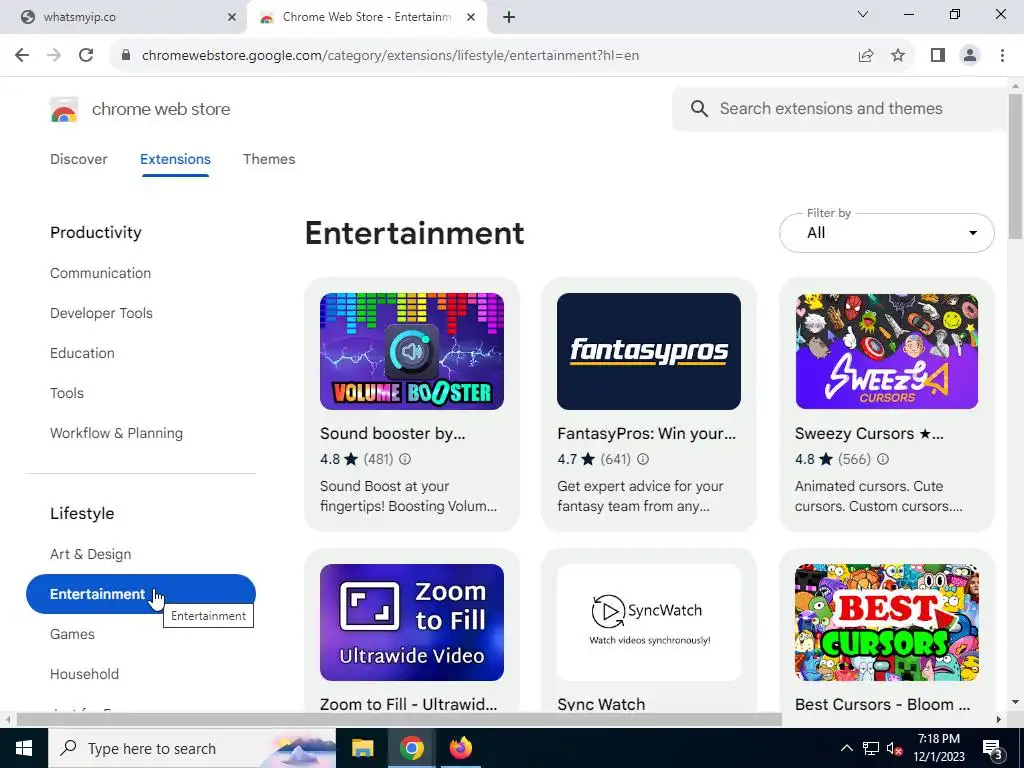This screenshot has height=768, width=1024.
Task: Go to the Discover section
Action: point(78,159)
